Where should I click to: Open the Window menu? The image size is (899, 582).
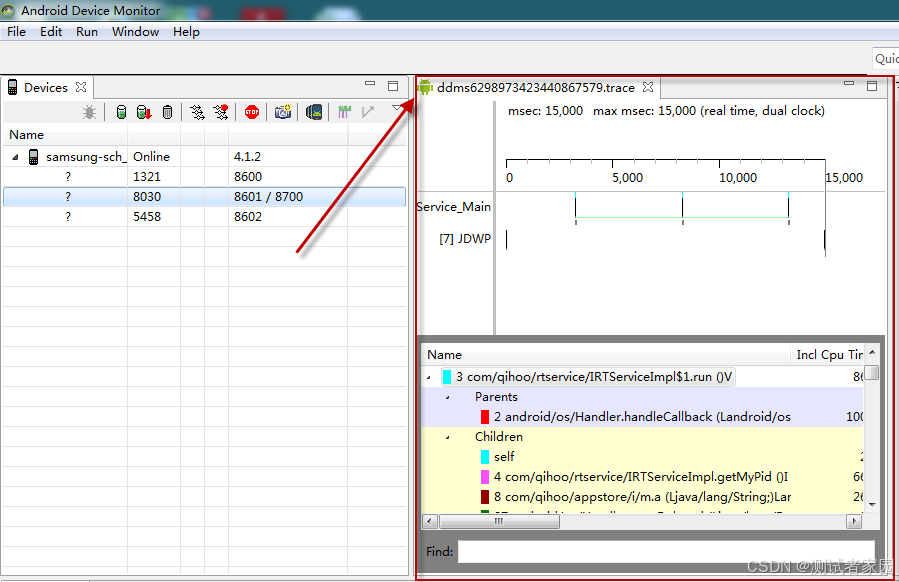(x=135, y=31)
